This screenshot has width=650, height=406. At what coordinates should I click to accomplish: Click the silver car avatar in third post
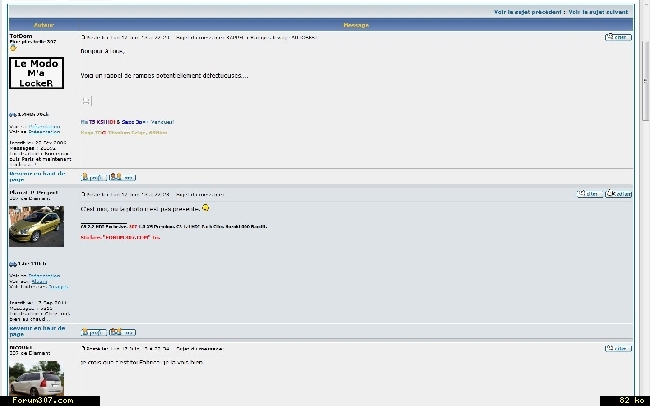(x=36, y=377)
